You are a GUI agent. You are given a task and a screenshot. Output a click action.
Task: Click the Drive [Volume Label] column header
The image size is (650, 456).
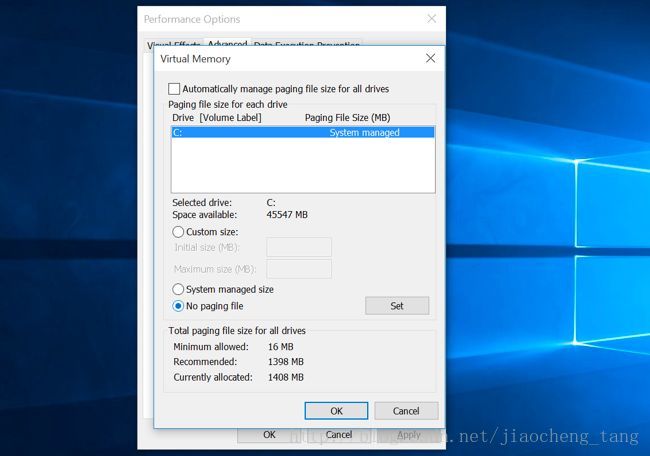pyautogui.click(x=217, y=118)
